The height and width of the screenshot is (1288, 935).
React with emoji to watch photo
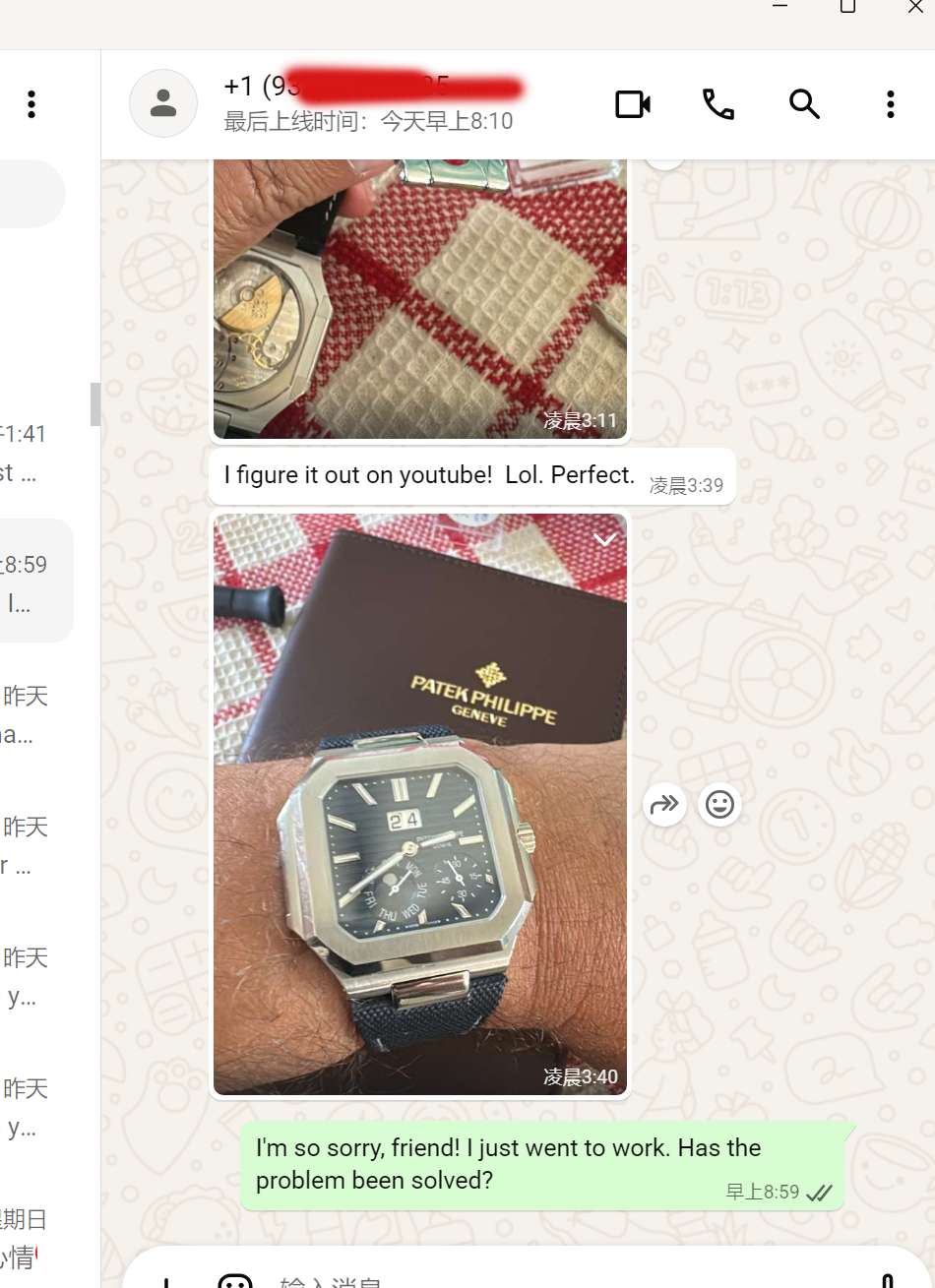point(719,805)
